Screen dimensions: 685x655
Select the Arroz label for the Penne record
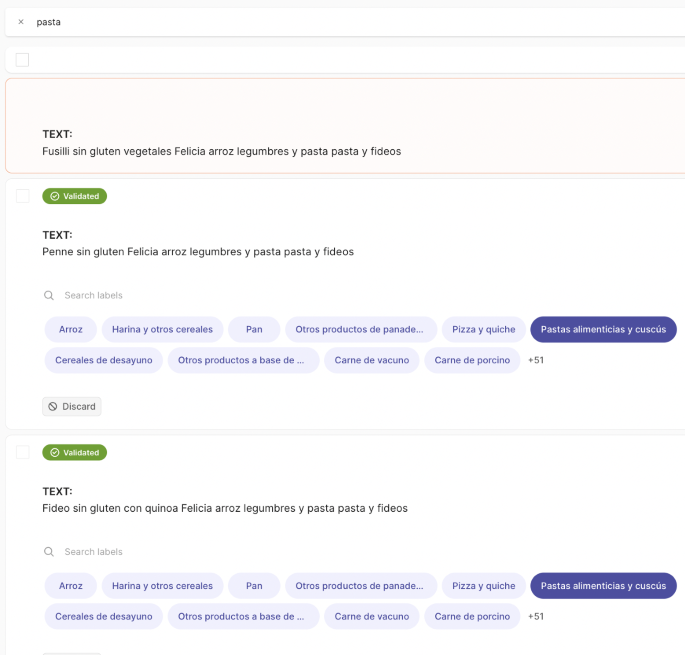[71, 329]
